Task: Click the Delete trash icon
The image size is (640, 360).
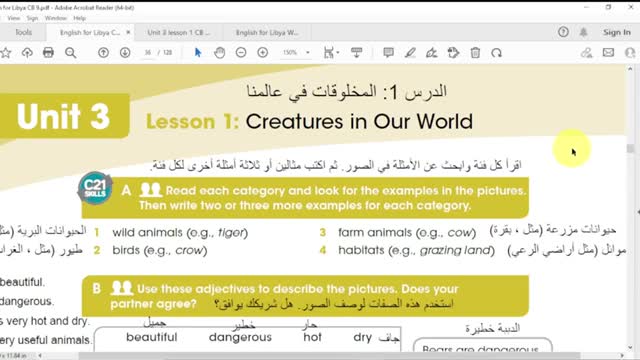Action: coord(475,53)
